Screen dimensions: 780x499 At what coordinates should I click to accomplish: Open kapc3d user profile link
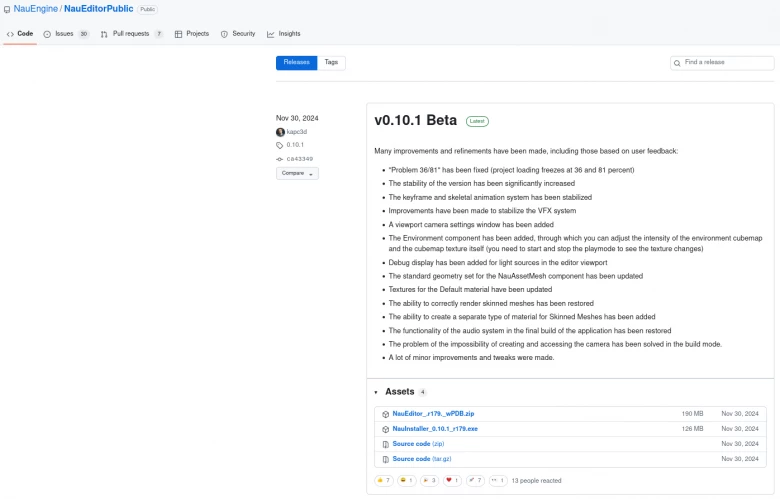click(296, 132)
